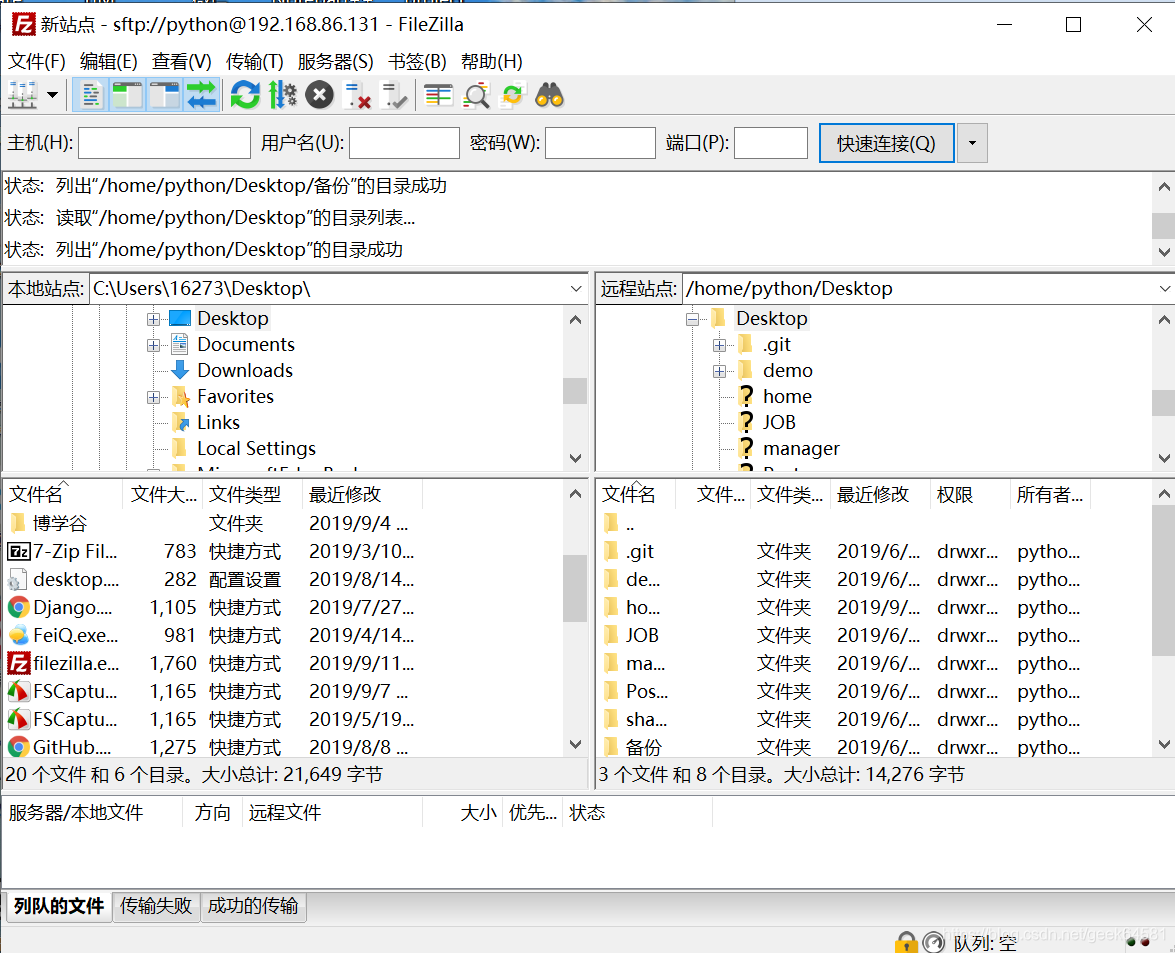Sort local files by 最近修改 column

[x=363, y=494]
